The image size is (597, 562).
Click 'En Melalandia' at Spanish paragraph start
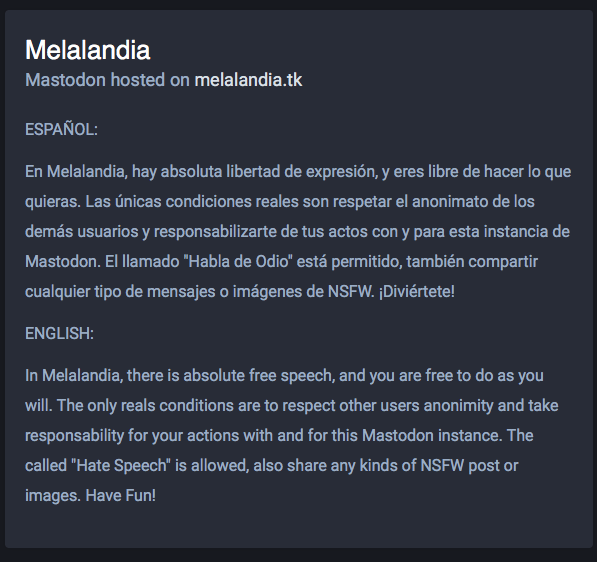click(x=75, y=171)
